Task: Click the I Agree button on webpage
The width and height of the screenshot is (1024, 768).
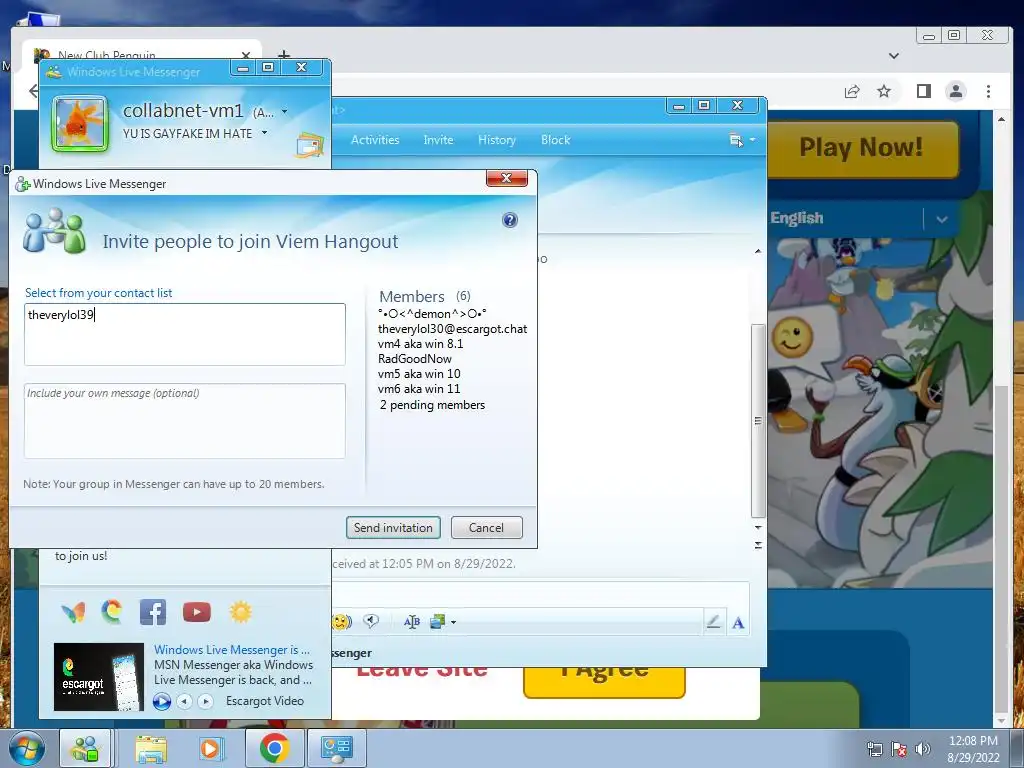Action: (x=604, y=681)
